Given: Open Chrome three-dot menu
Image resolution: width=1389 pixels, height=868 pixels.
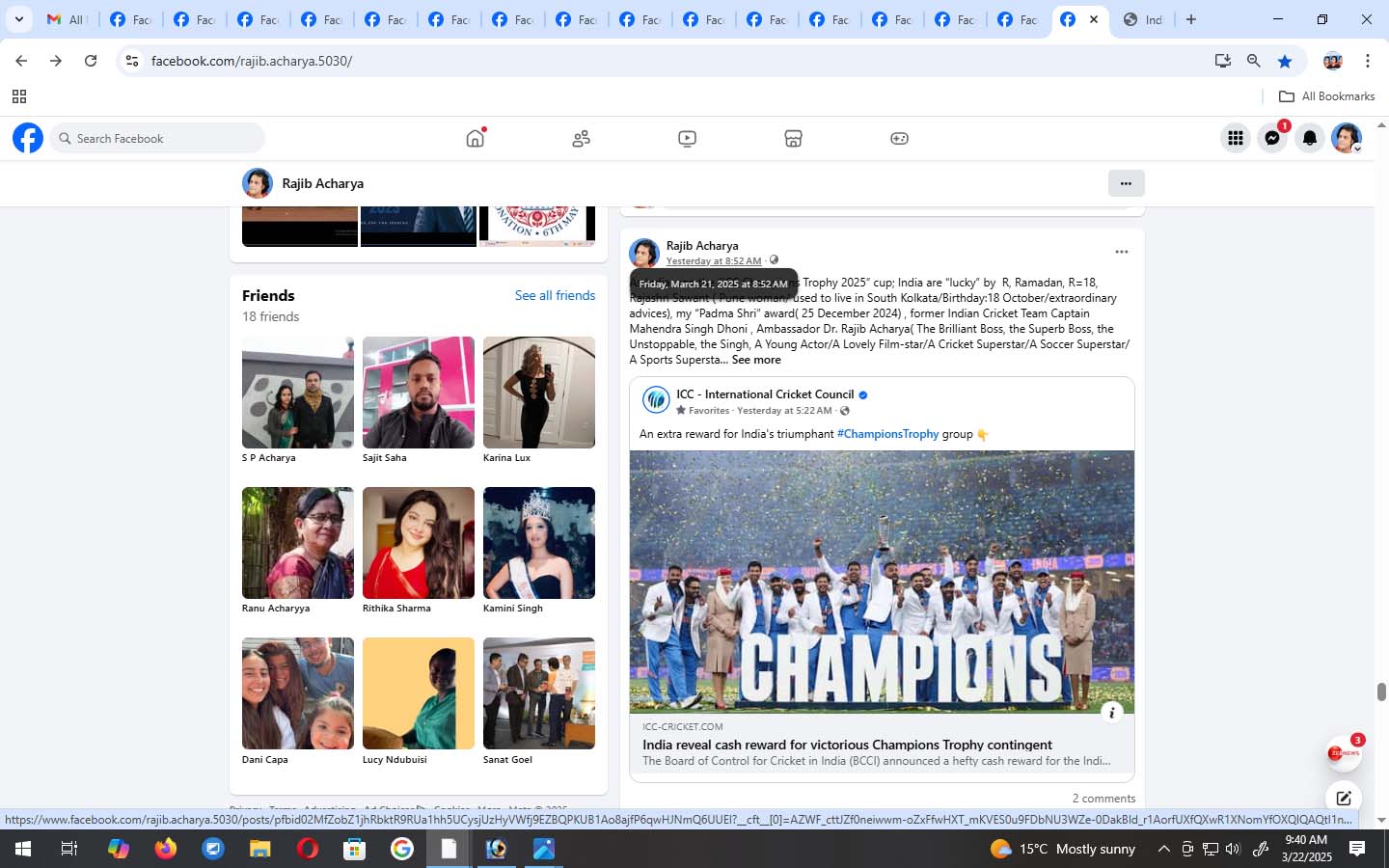Looking at the screenshot, I should pos(1367,61).
